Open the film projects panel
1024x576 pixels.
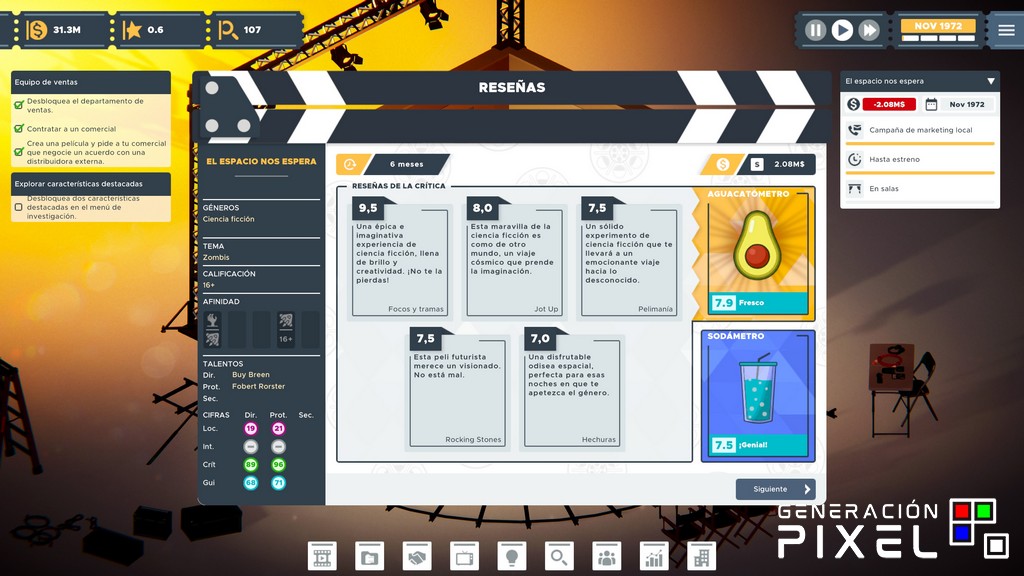click(x=322, y=555)
